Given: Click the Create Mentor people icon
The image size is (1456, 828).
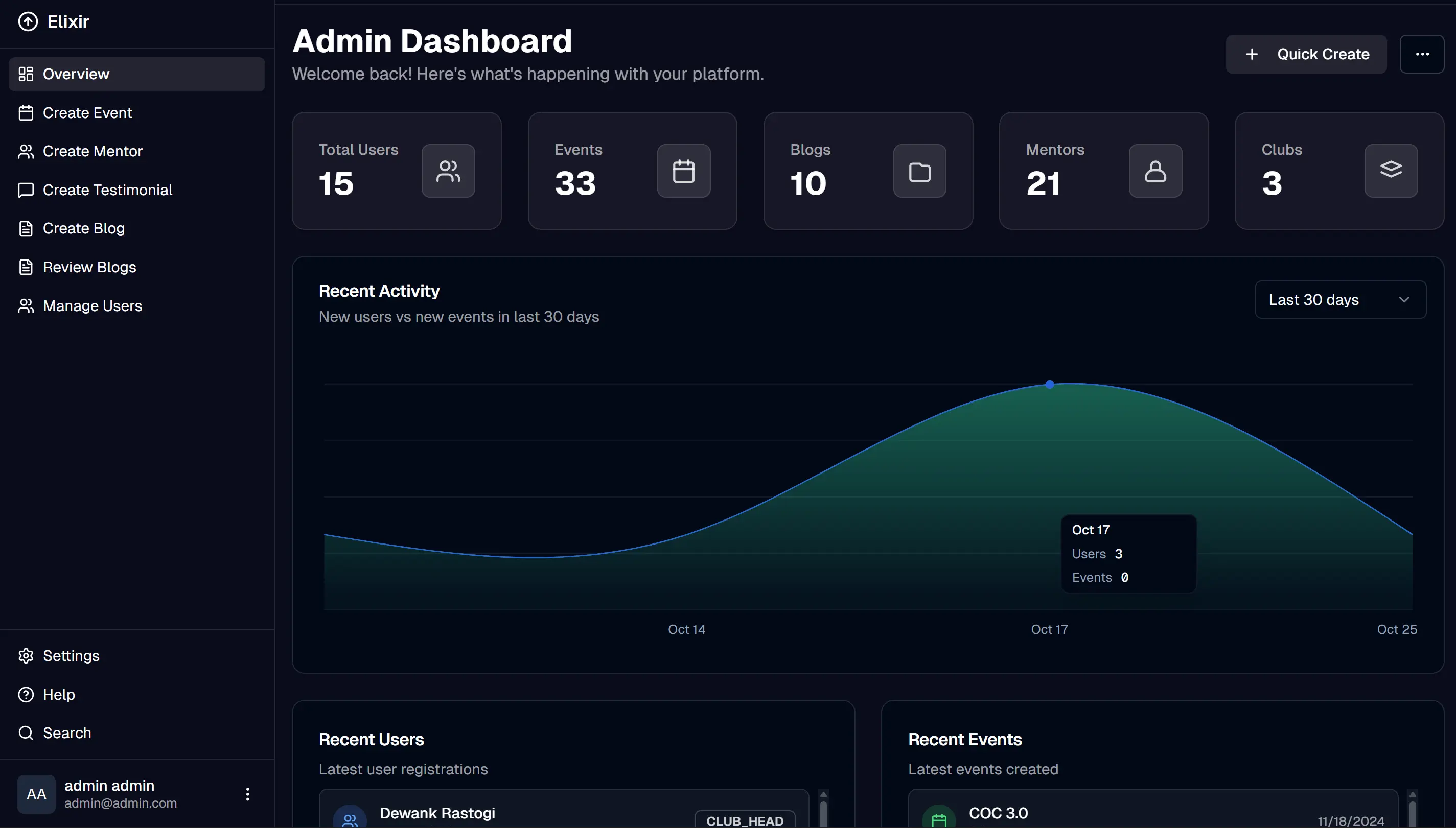Looking at the screenshot, I should tap(26, 151).
